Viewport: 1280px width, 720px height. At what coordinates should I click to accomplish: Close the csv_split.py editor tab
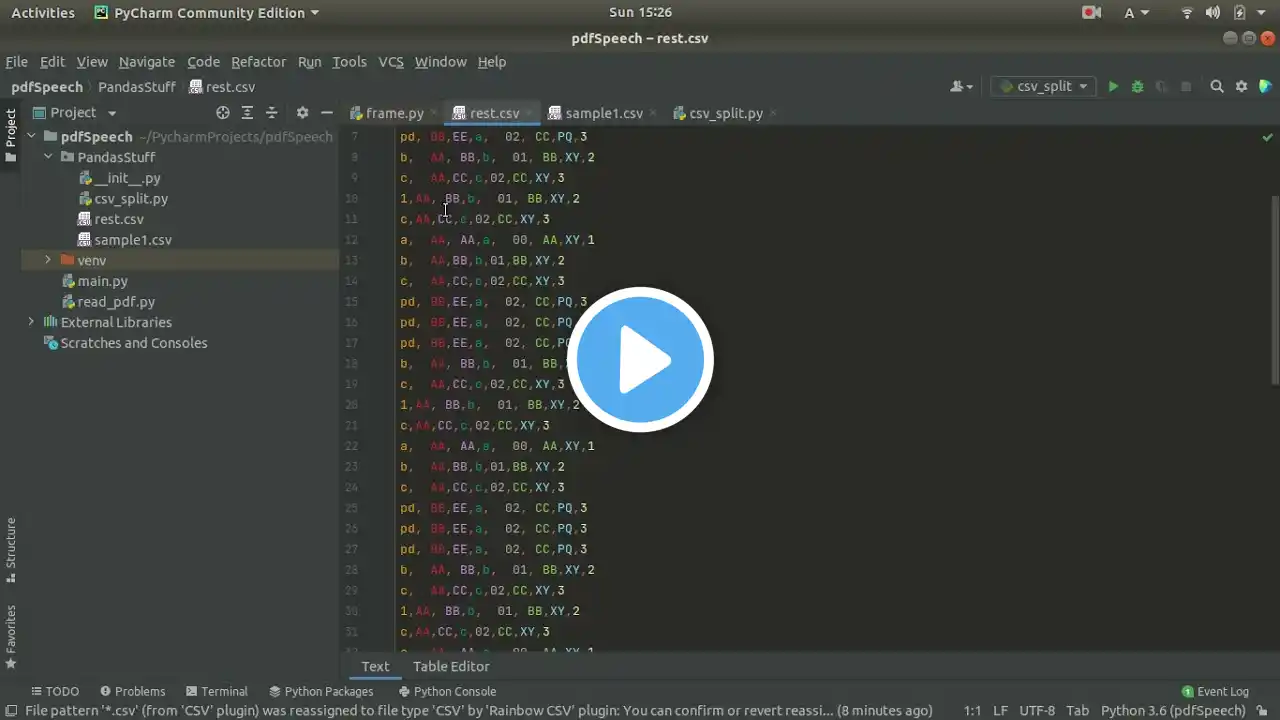pos(773,113)
